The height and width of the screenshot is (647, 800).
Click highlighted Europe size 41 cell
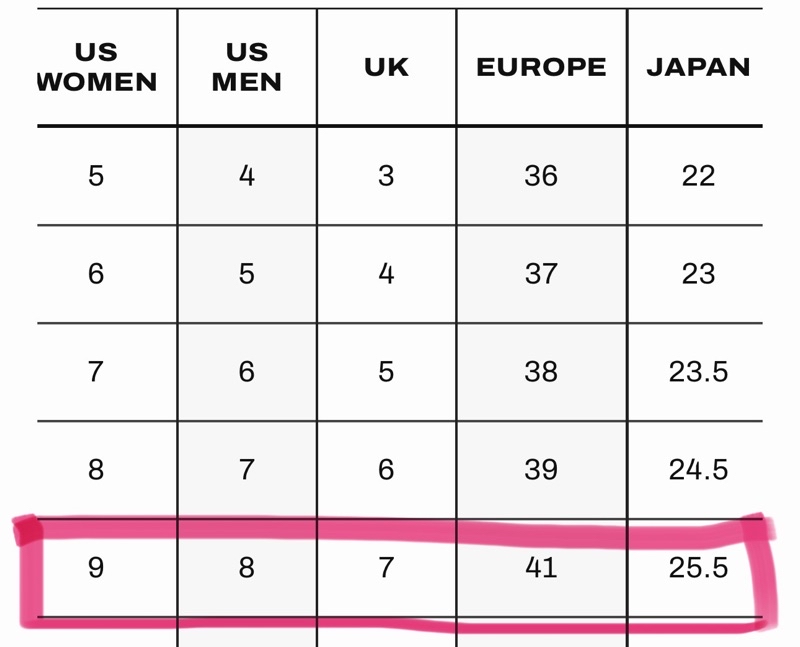point(541,568)
